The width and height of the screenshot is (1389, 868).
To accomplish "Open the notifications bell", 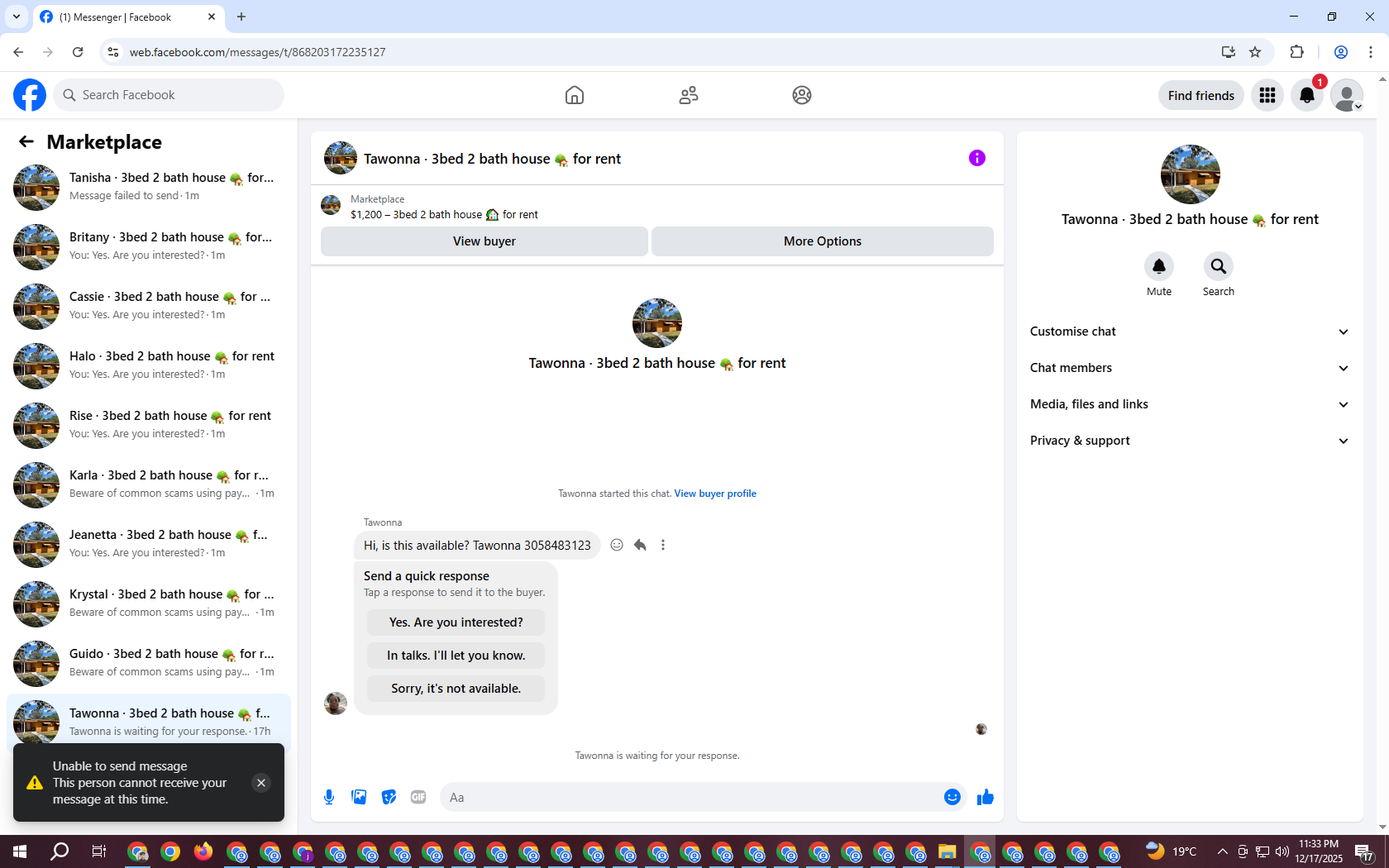I will [x=1307, y=95].
